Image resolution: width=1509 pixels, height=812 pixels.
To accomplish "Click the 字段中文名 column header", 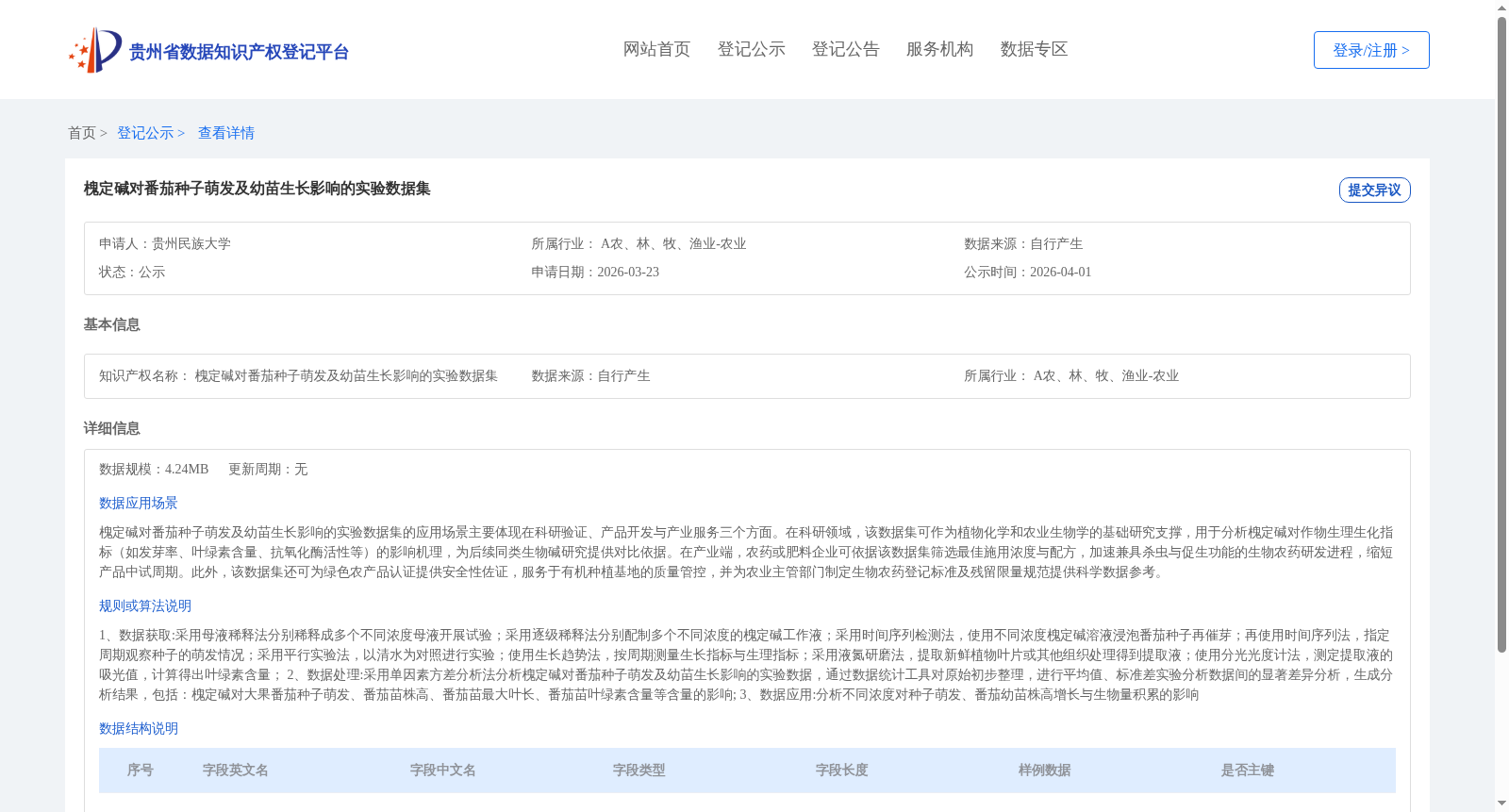I will pyautogui.click(x=443, y=771).
